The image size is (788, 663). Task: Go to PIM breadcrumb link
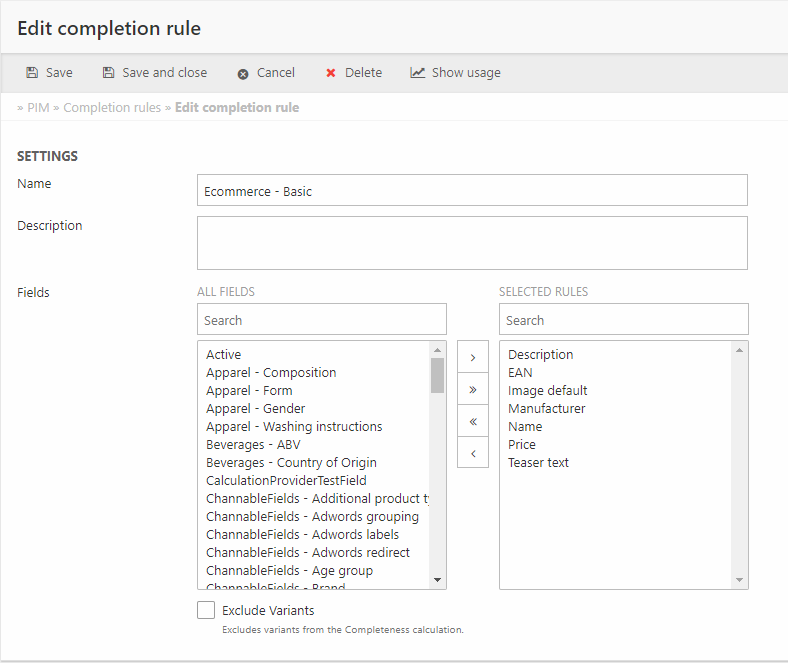click(x=38, y=107)
